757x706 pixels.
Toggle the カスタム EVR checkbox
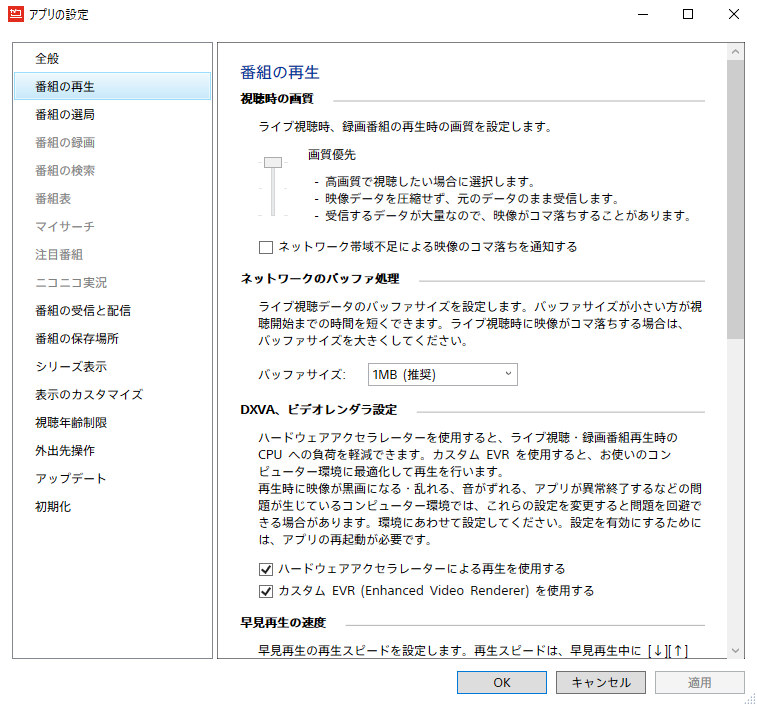point(266,591)
